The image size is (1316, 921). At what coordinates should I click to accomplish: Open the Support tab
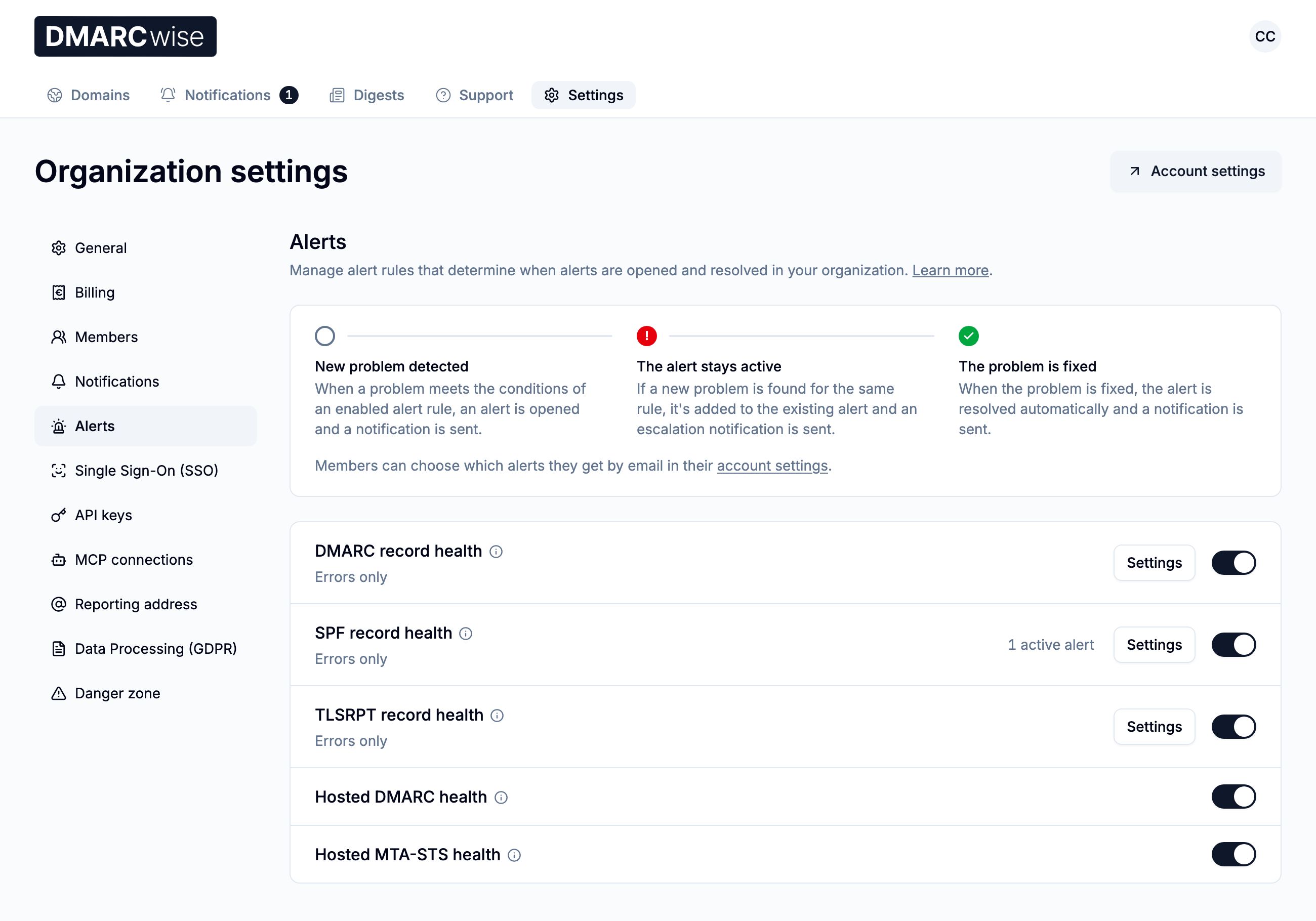click(x=475, y=95)
